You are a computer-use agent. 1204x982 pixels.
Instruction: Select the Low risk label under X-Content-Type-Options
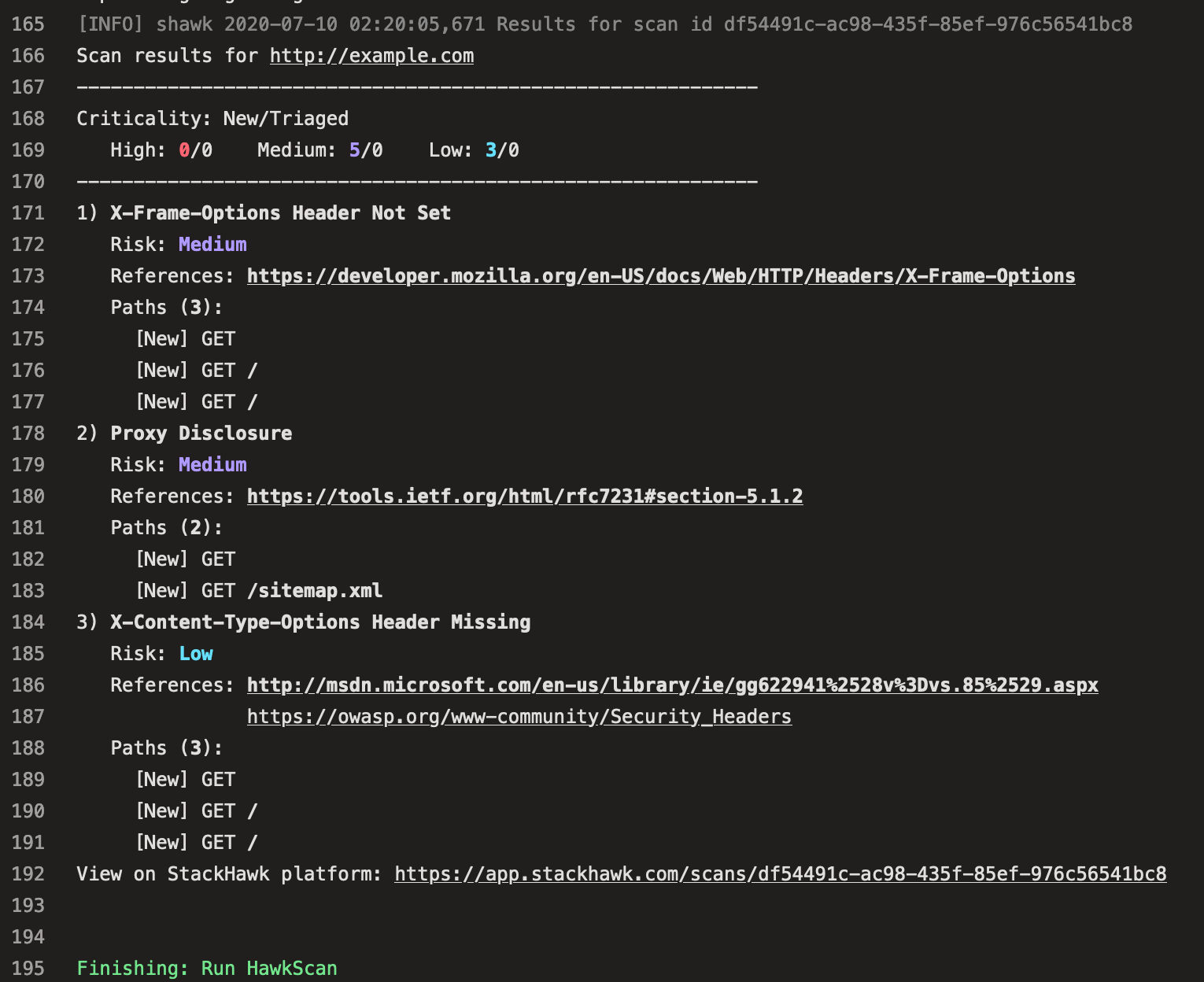click(x=195, y=653)
